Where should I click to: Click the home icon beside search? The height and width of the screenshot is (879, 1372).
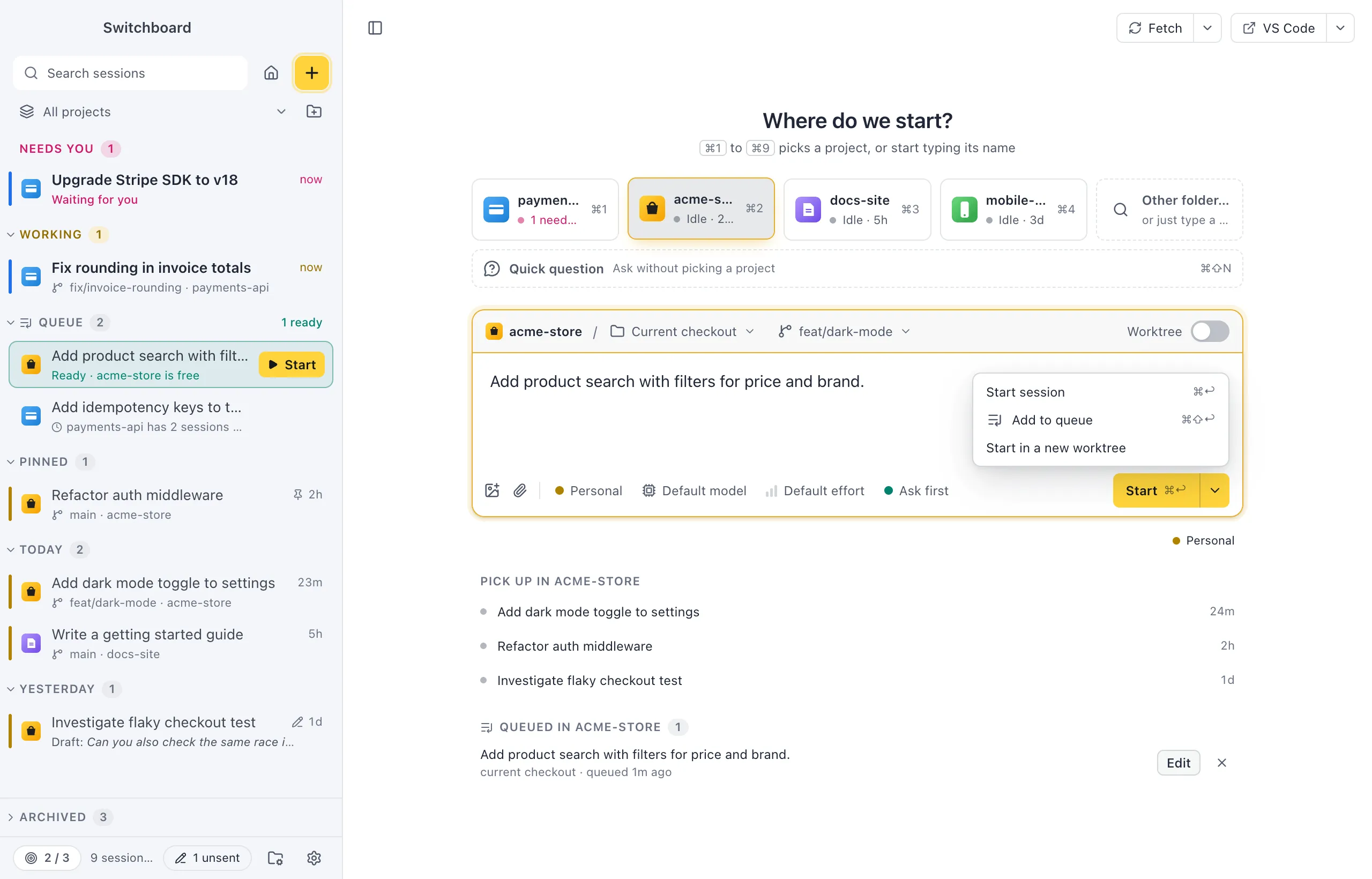271,73
